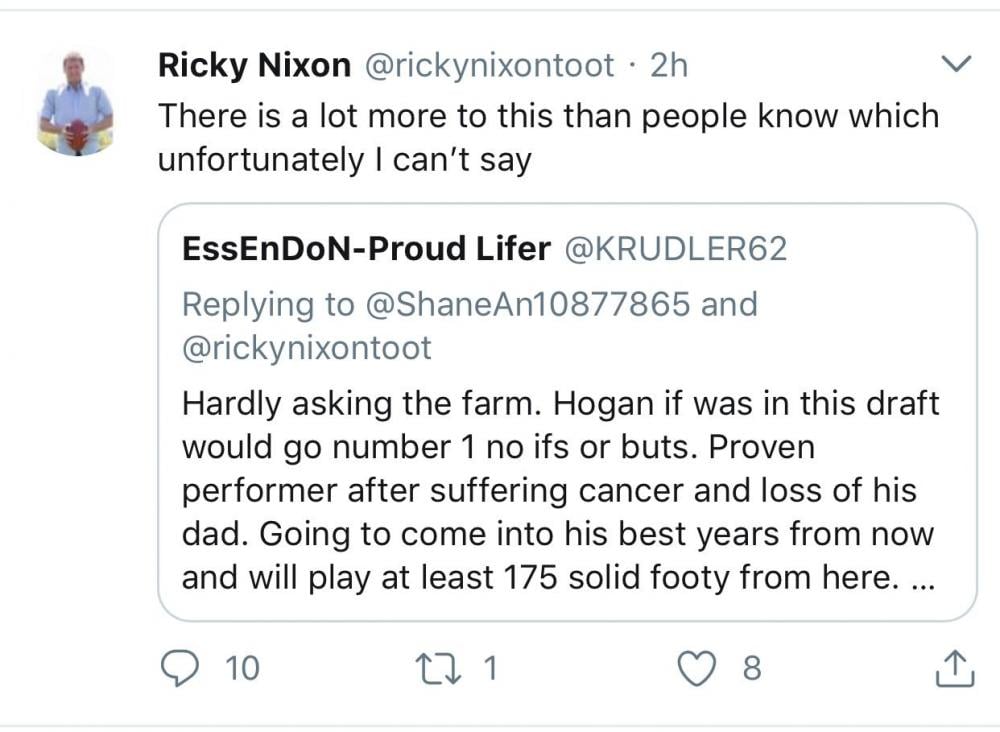Open the tweet options chevron menu

957,66
